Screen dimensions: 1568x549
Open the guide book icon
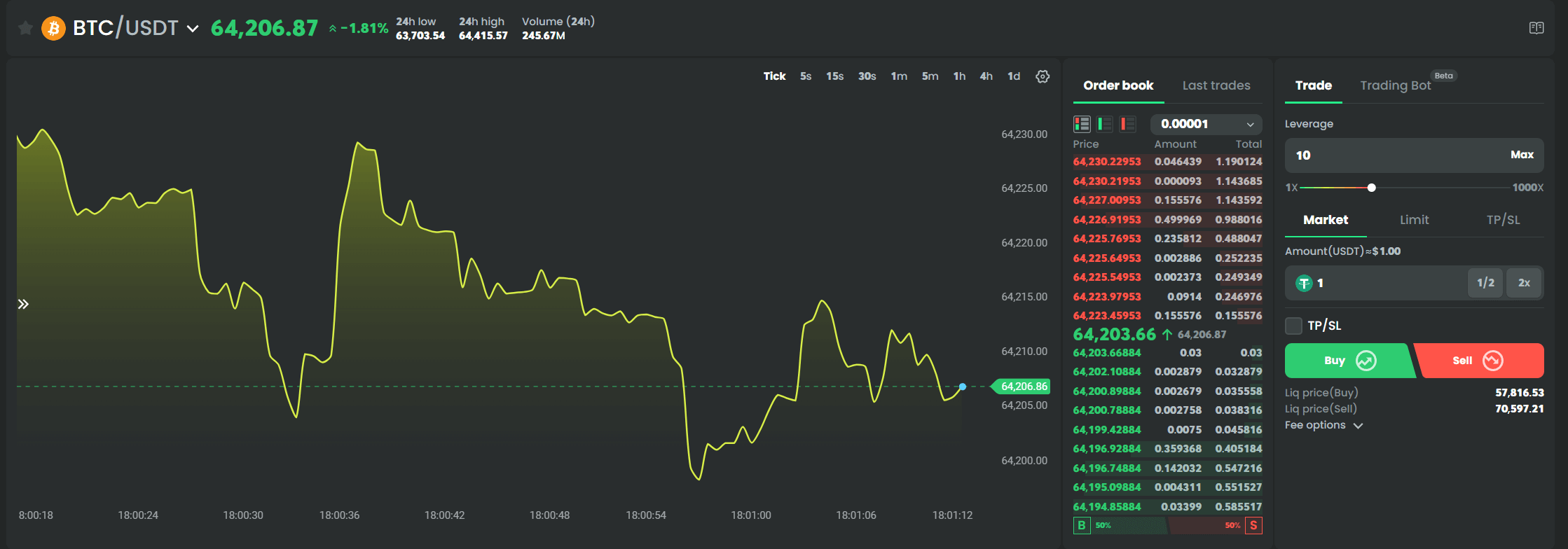pyautogui.click(x=1536, y=28)
